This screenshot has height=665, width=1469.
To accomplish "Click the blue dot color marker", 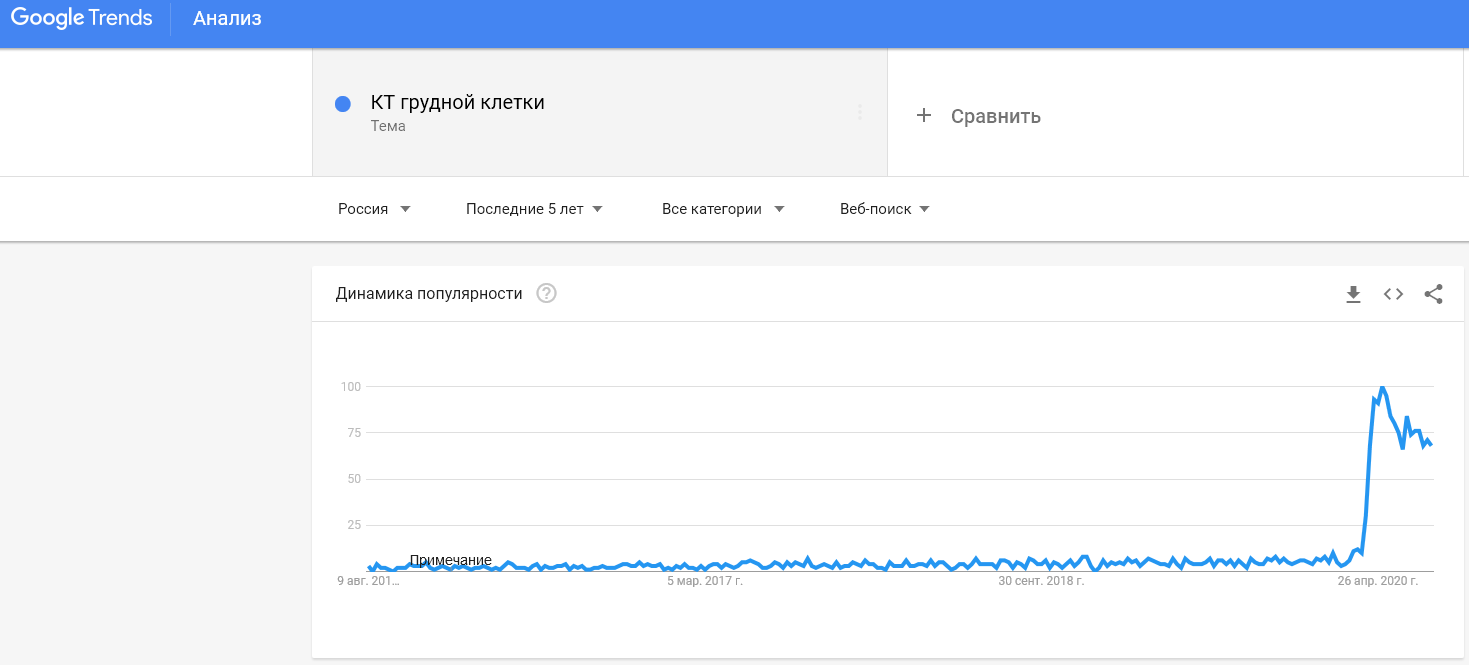I will pyautogui.click(x=343, y=104).
